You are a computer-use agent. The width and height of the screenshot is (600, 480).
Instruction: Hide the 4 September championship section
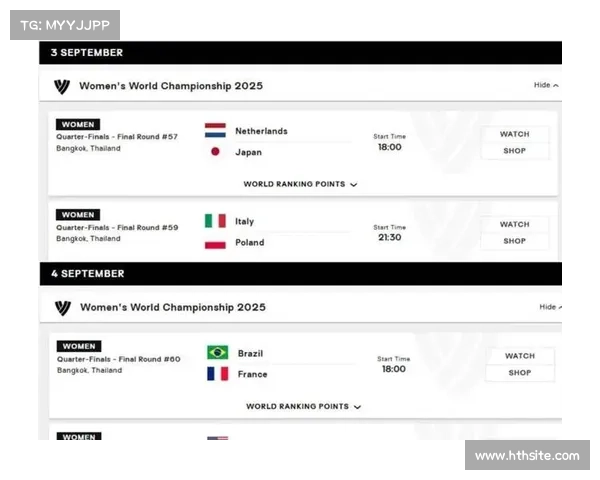(x=551, y=307)
